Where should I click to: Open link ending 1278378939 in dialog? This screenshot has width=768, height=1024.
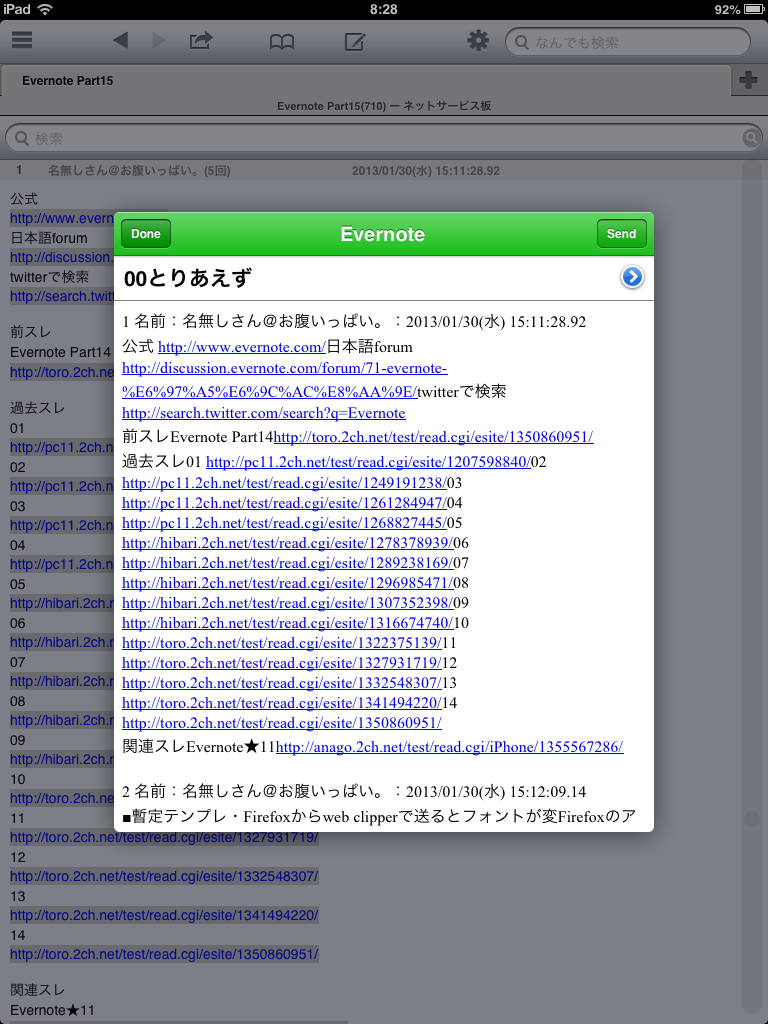[288, 543]
